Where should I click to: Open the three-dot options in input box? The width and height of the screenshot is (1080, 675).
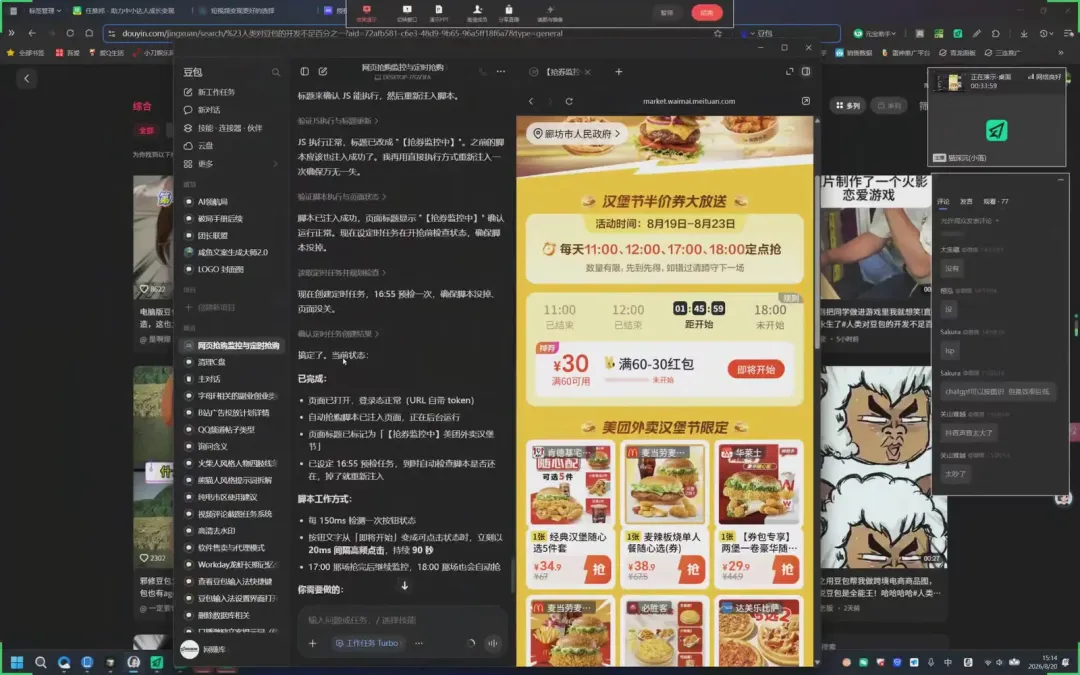point(419,643)
